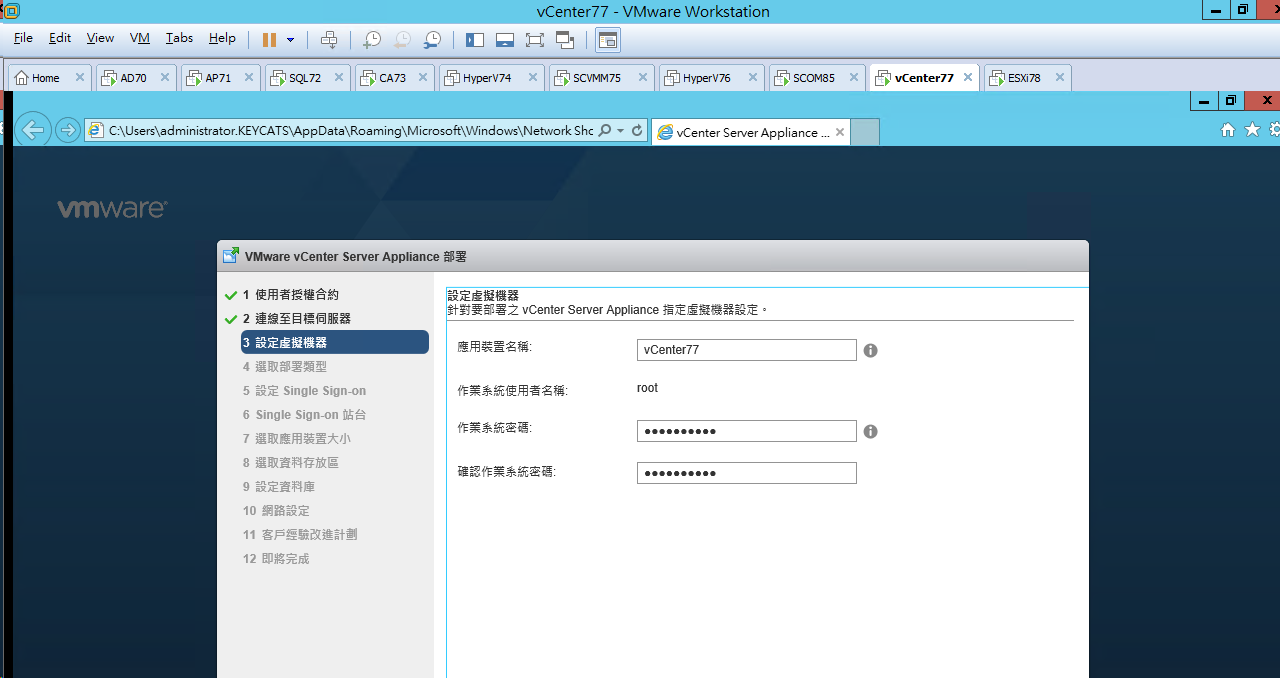
Task: Open the Tabs menu
Action: pyautogui.click(x=179, y=38)
